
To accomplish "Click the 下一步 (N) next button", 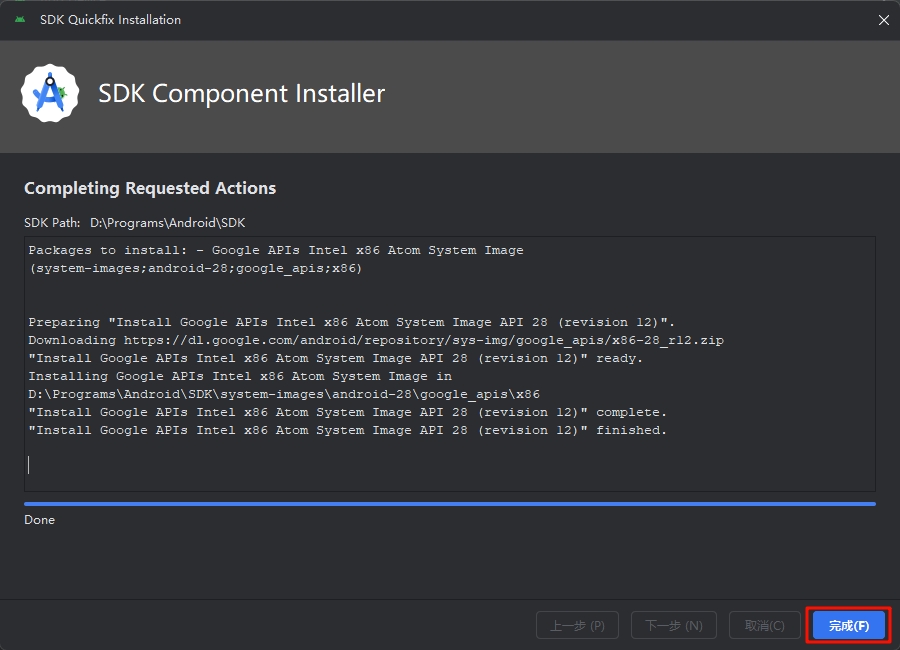I will click(674, 625).
